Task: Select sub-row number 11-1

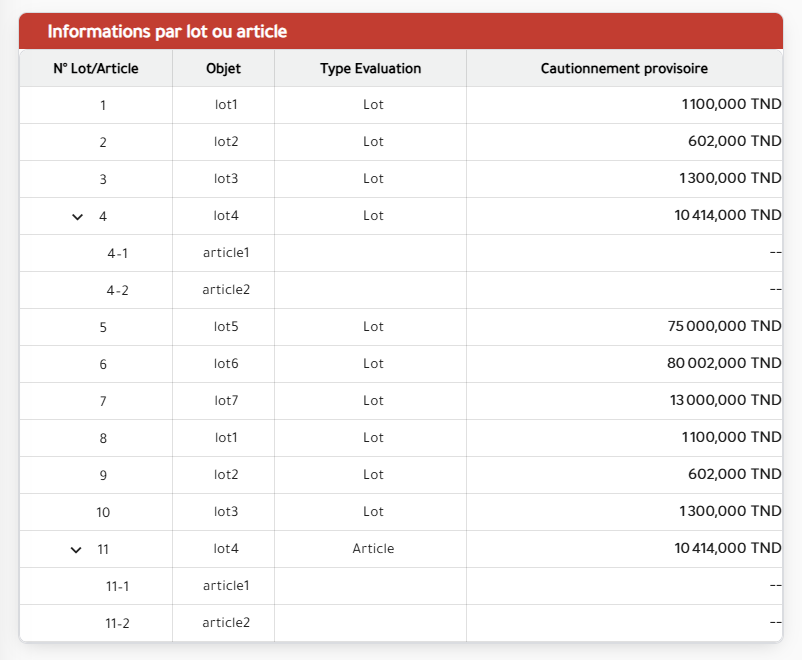Action: point(117,586)
